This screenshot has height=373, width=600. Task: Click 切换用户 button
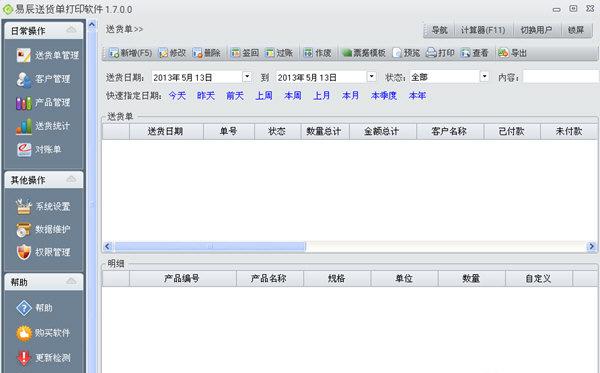pyautogui.click(x=536, y=30)
